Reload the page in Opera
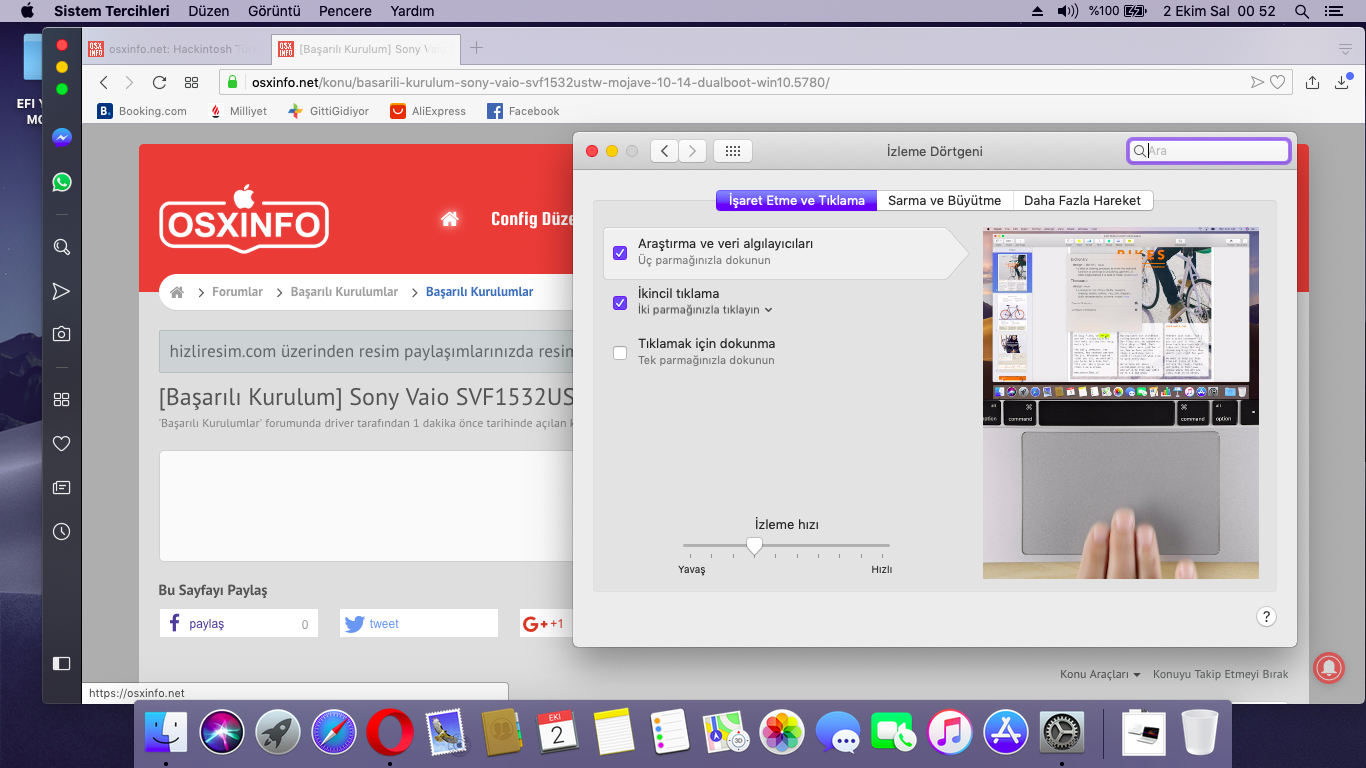 coord(159,83)
